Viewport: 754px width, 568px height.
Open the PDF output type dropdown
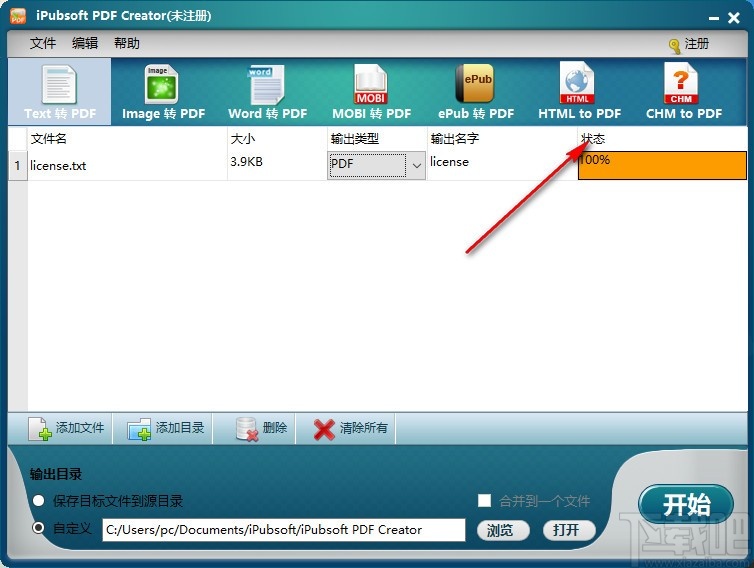[x=376, y=165]
